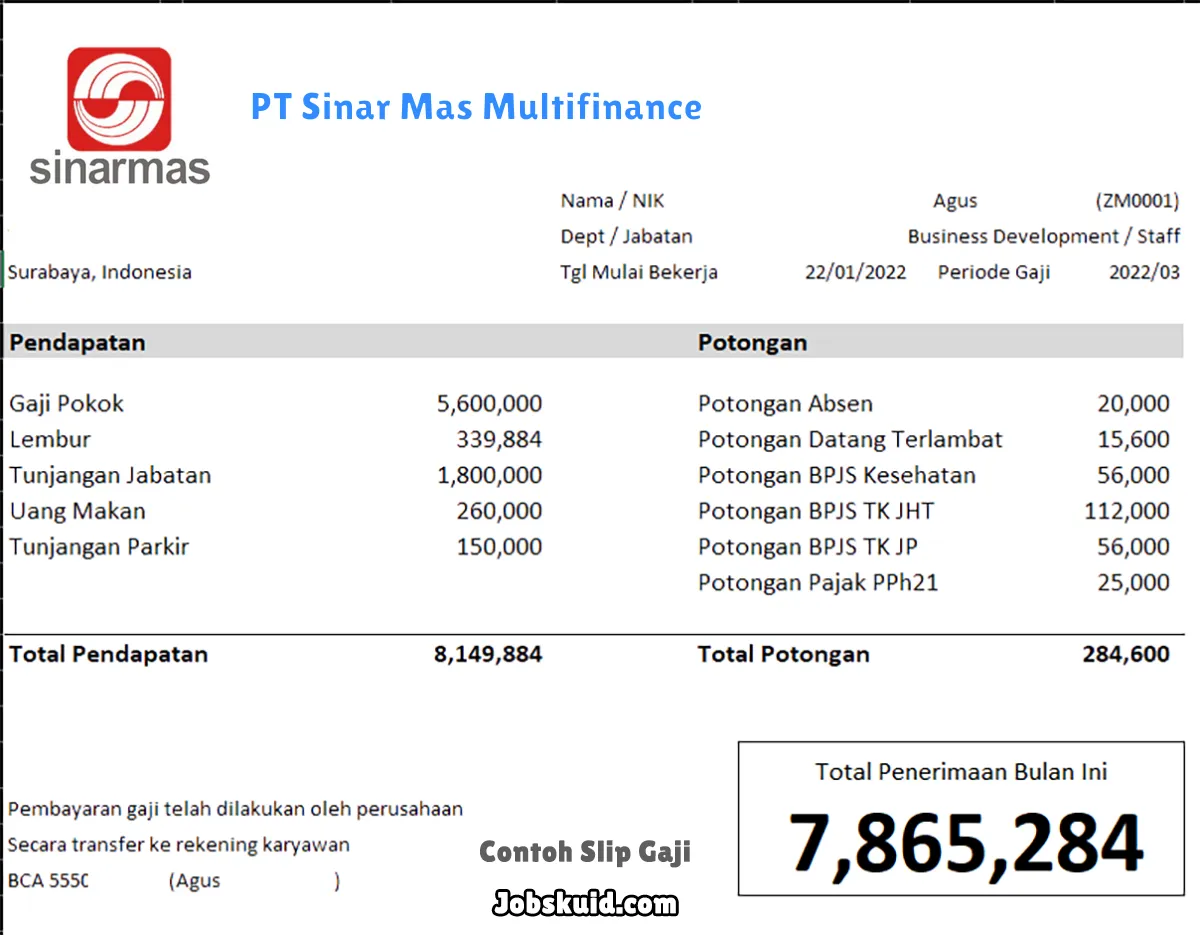The width and height of the screenshot is (1200, 935).
Task: Click the Potongan Datang Terlambat value 15,600
Action: (x=1132, y=440)
